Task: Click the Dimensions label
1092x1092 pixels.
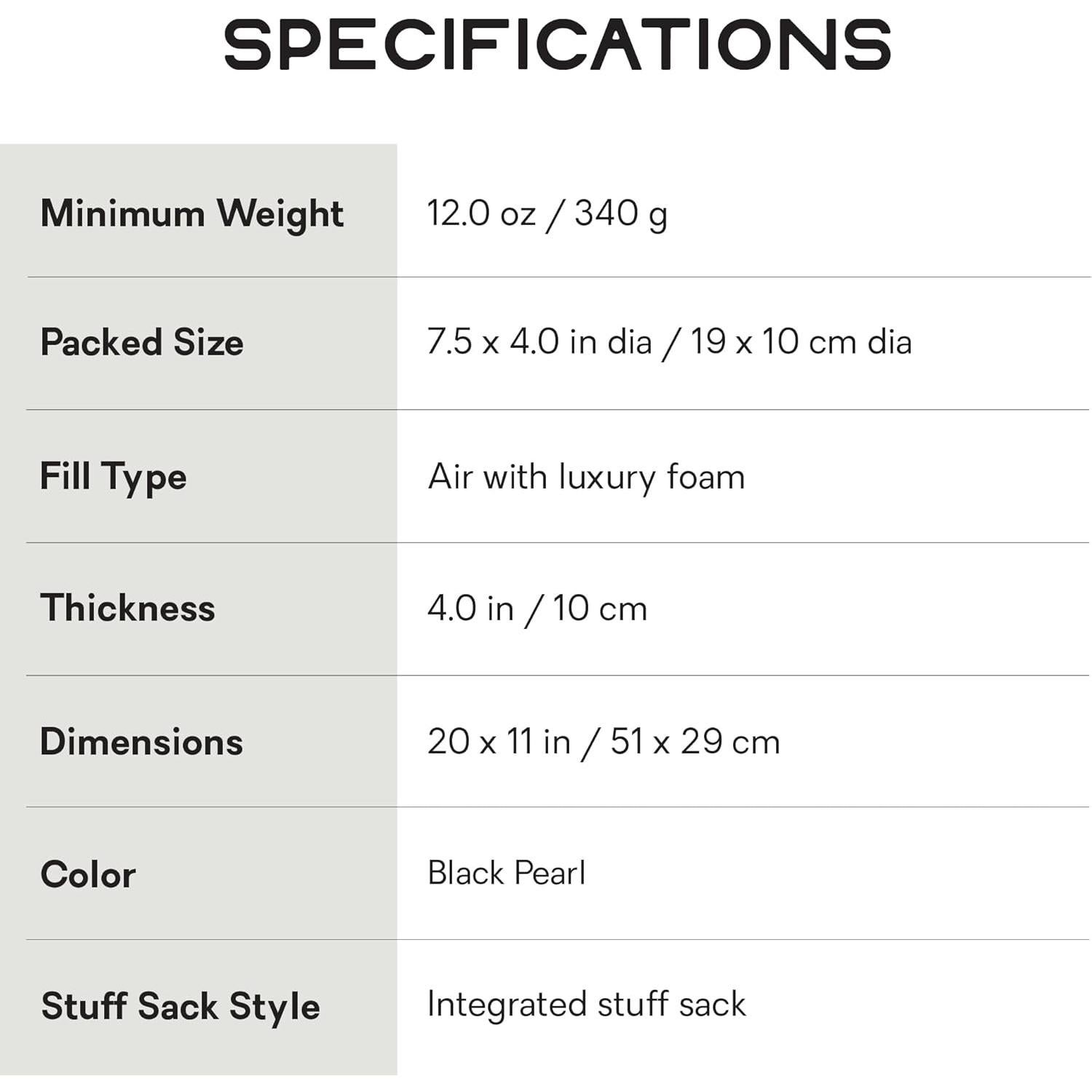Action: pos(142,742)
